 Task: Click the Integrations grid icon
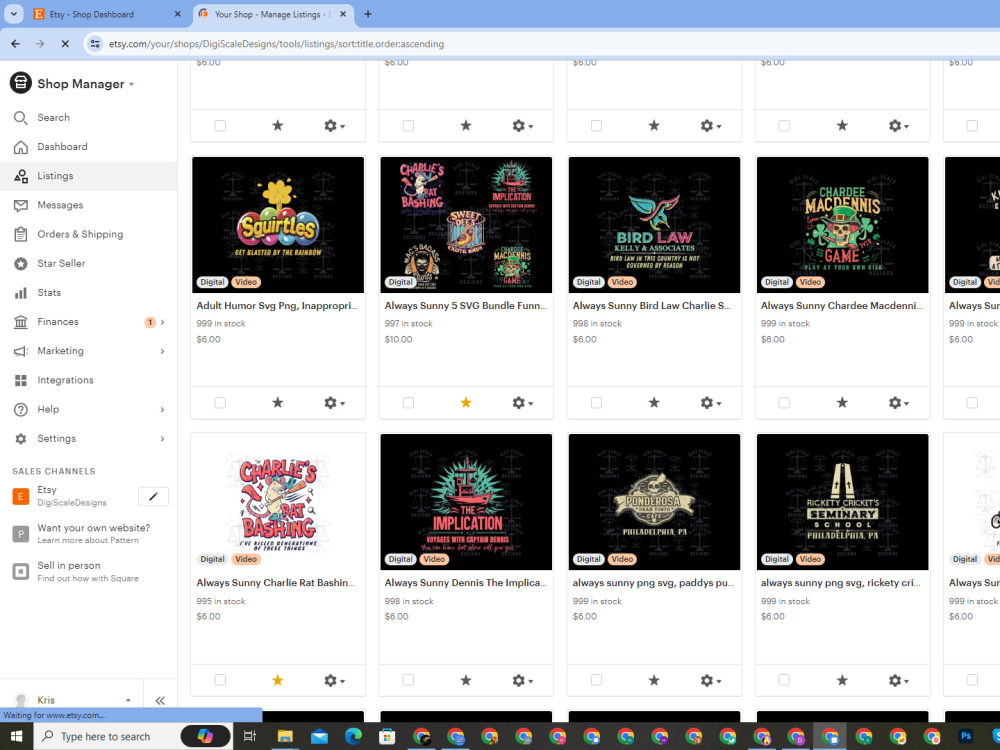pos(21,380)
